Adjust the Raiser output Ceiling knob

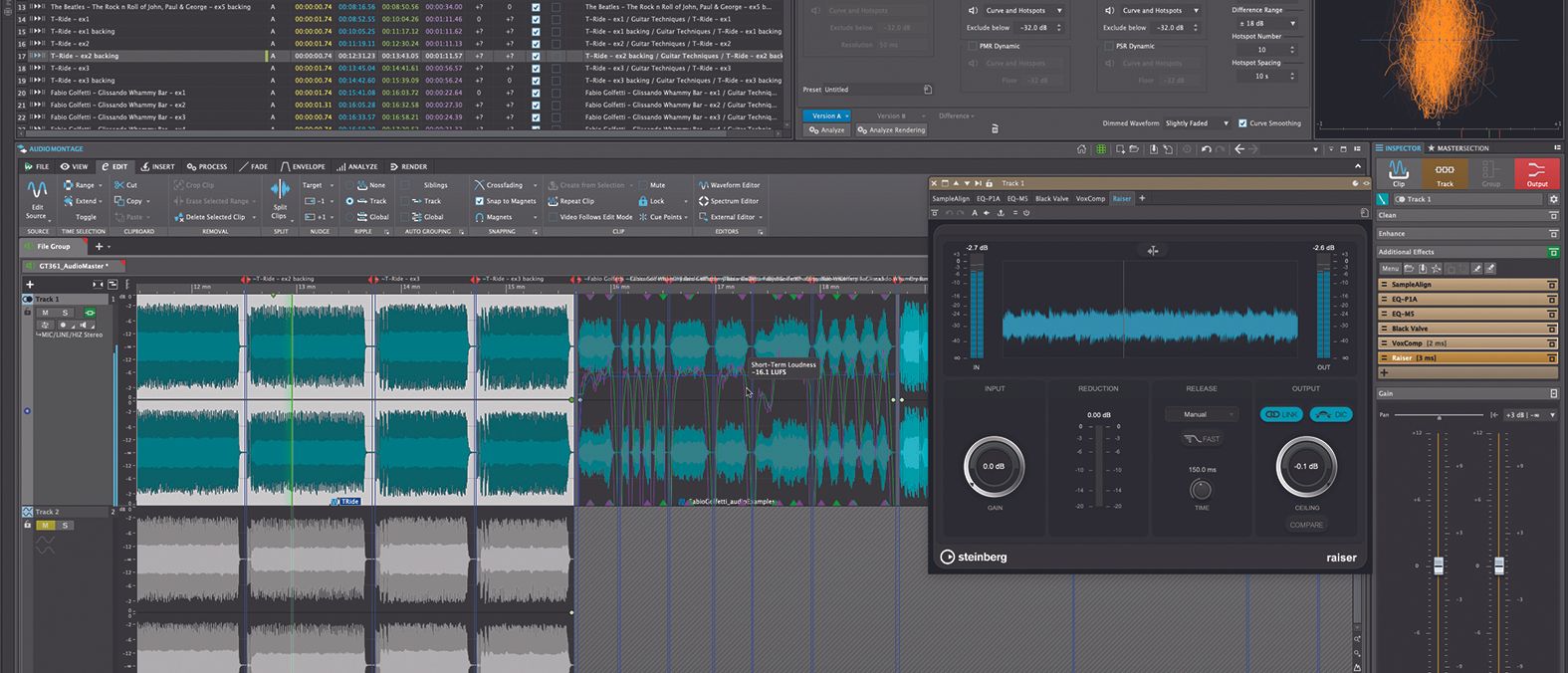(1306, 466)
